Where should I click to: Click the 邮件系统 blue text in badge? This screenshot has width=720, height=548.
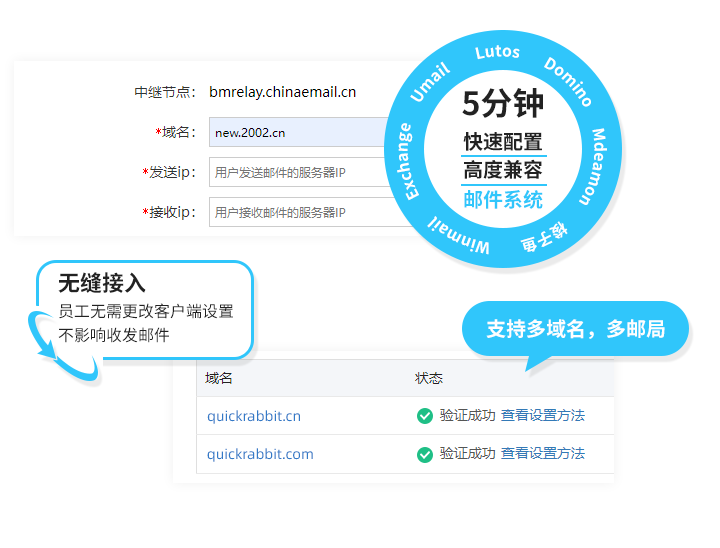tap(503, 200)
